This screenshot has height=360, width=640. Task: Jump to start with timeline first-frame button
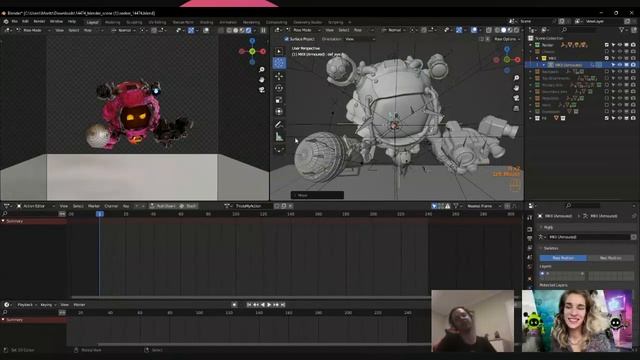coord(249,305)
